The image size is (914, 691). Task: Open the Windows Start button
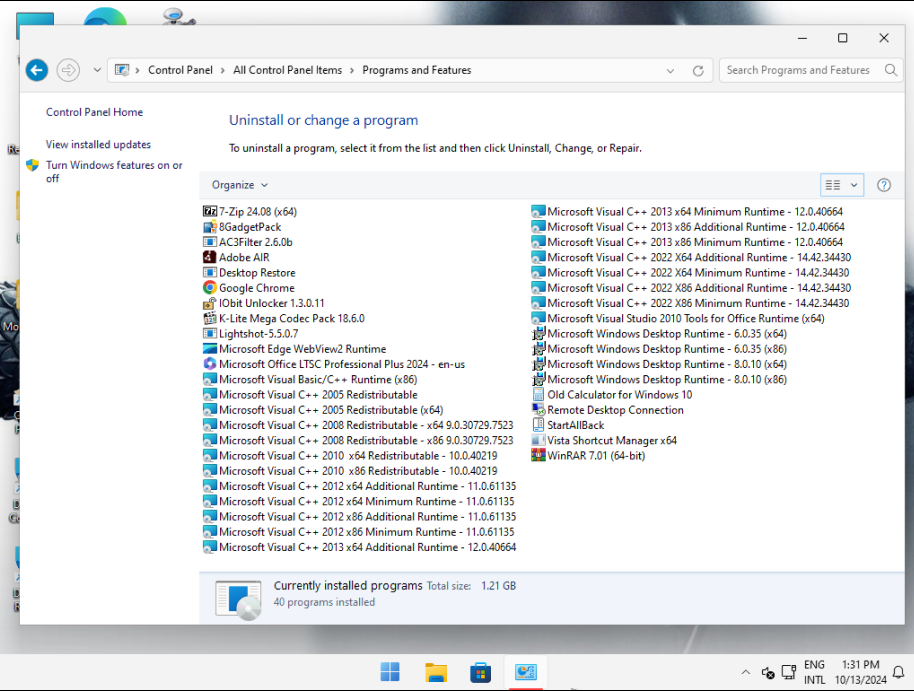pyautogui.click(x=390, y=672)
